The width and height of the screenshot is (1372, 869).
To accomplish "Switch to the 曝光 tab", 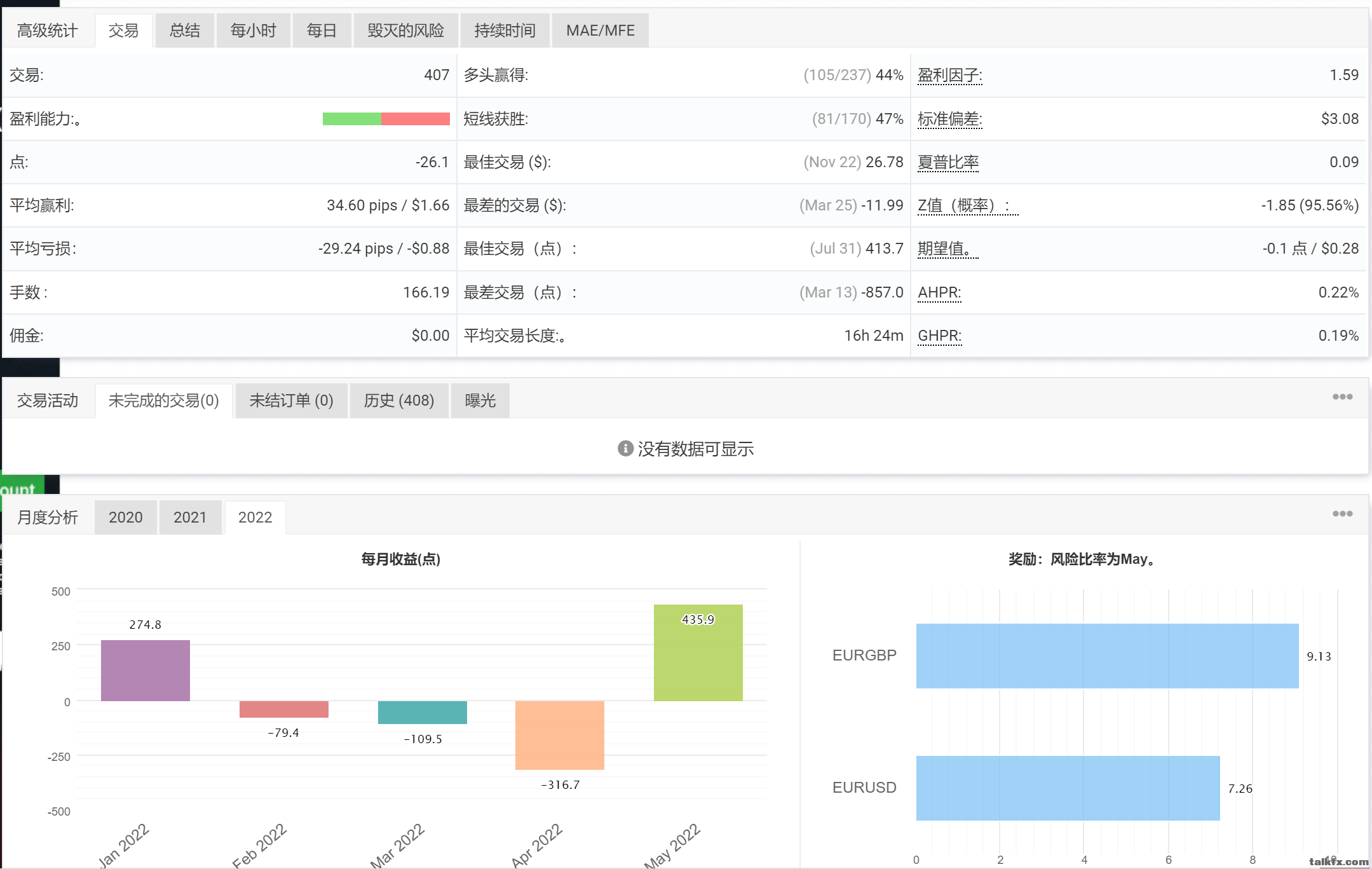I will click(x=480, y=400).
